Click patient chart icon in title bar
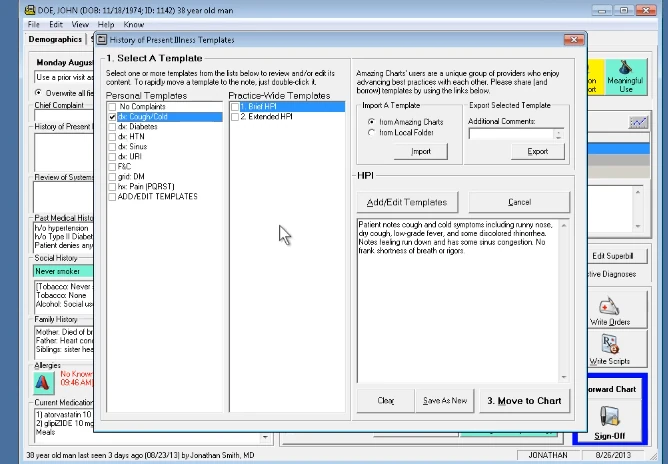This screenshot has width=668, height=464. 30,9
